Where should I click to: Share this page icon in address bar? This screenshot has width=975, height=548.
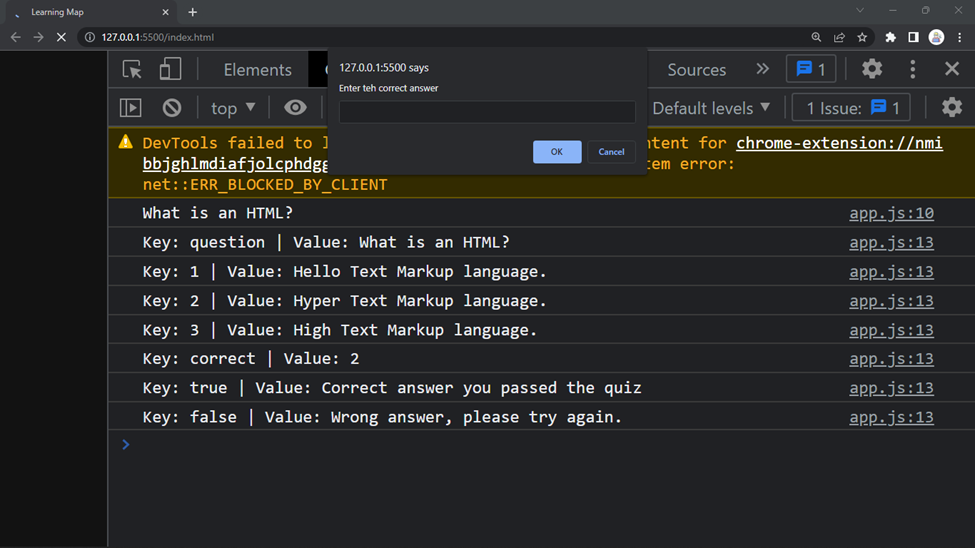coord(839,37)
